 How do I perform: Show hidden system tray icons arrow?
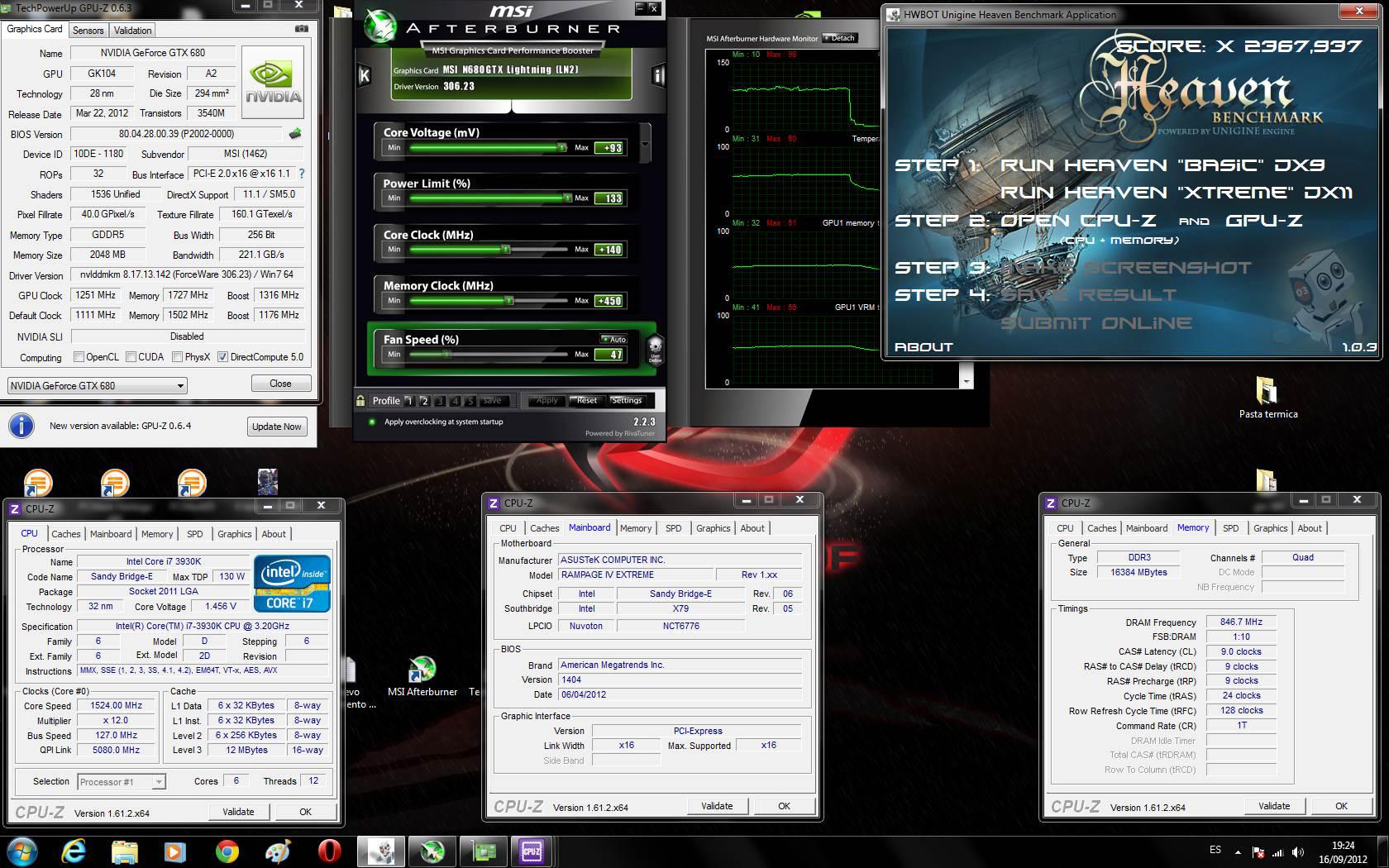click(1238, 852)
